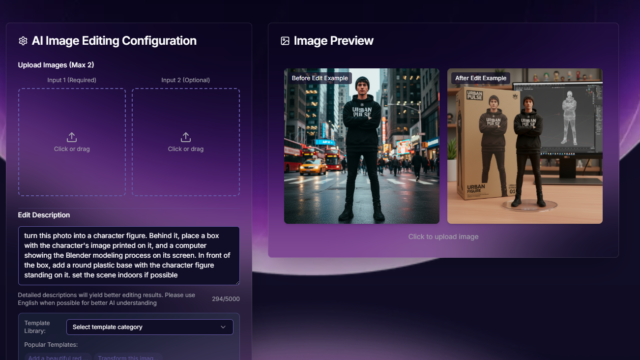Click the Template Library label
Screen dimensions: 640x360
pos(37,327)
